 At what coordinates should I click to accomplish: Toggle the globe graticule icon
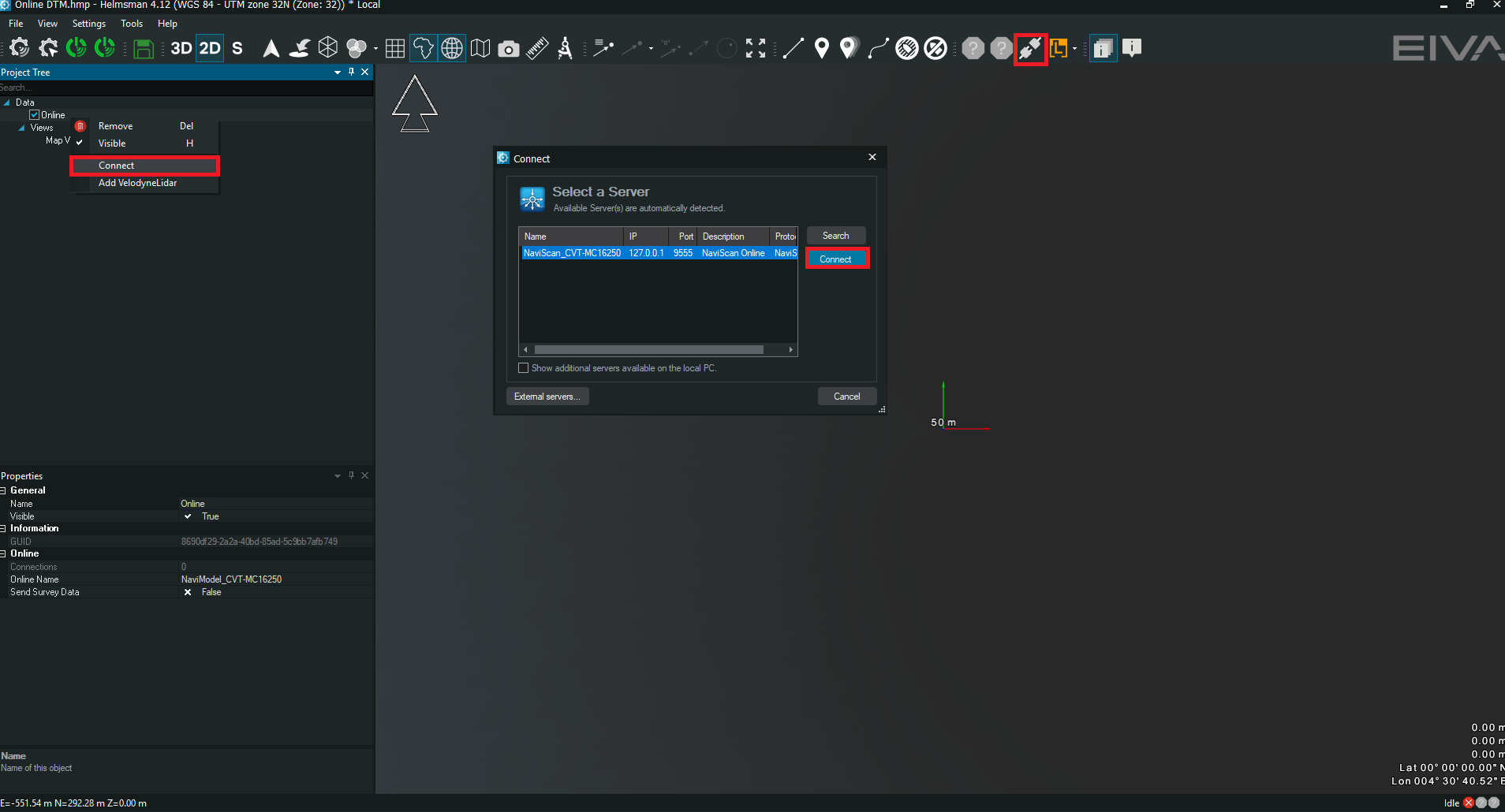click(x=452, y=48)
